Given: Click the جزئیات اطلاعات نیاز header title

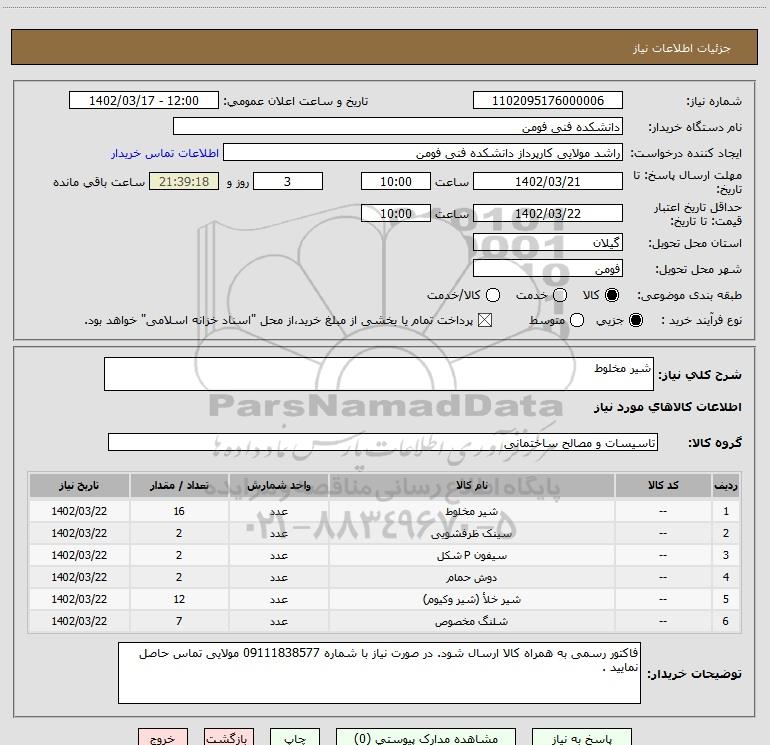Looking at the screenshot, I should pyautogui.click(x=681, y=48).
